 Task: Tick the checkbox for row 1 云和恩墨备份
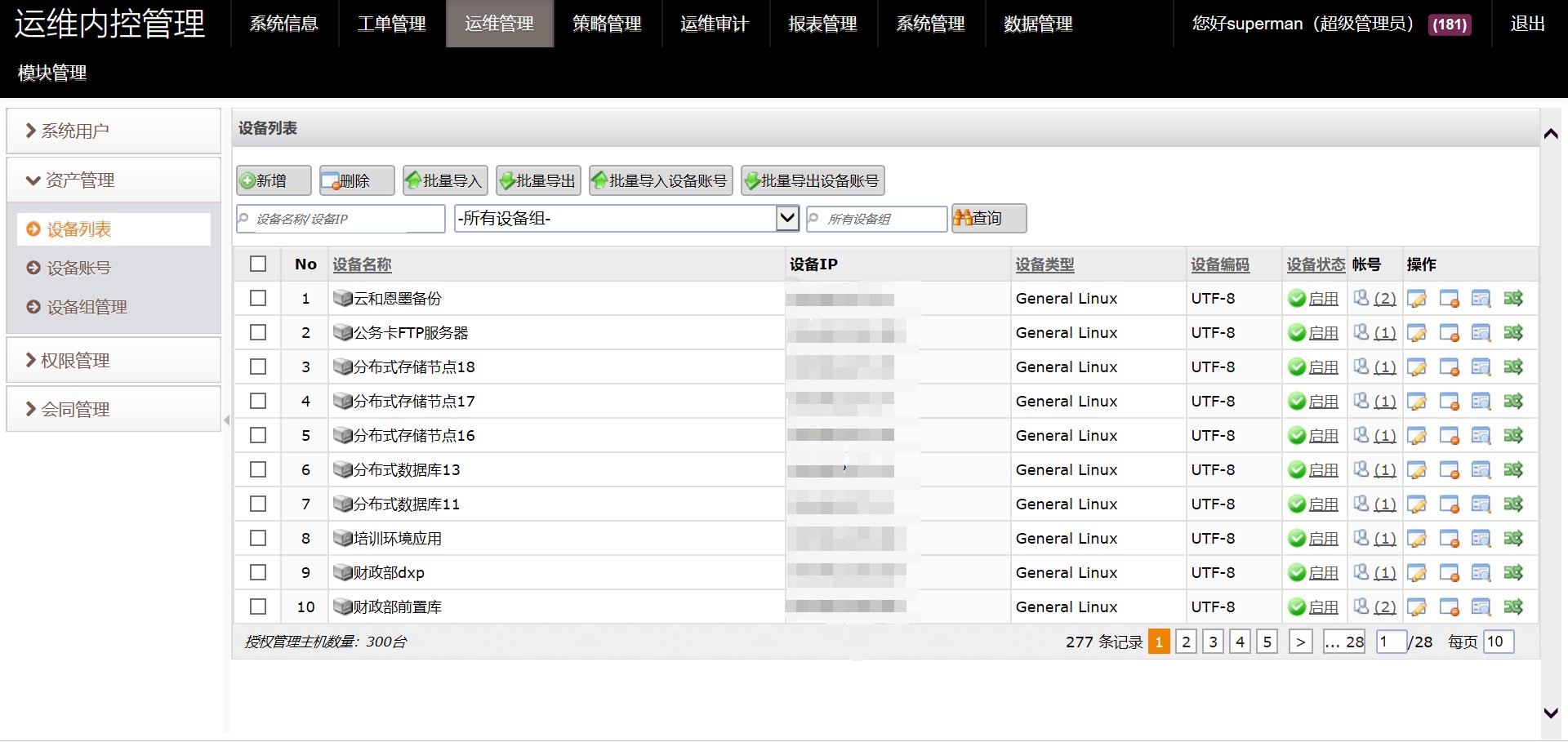(x=258, y=298)
